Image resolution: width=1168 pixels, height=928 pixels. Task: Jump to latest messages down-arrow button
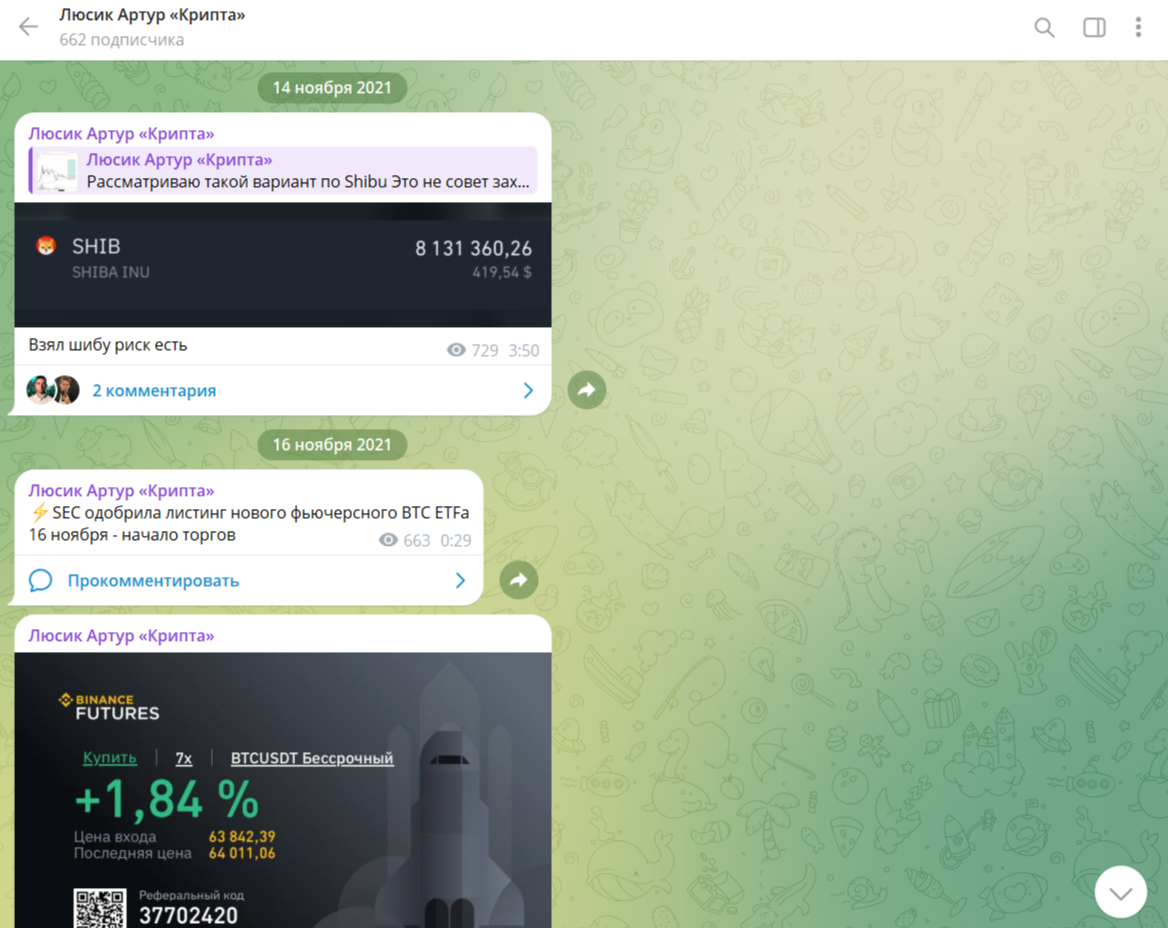pos(1120,892)
